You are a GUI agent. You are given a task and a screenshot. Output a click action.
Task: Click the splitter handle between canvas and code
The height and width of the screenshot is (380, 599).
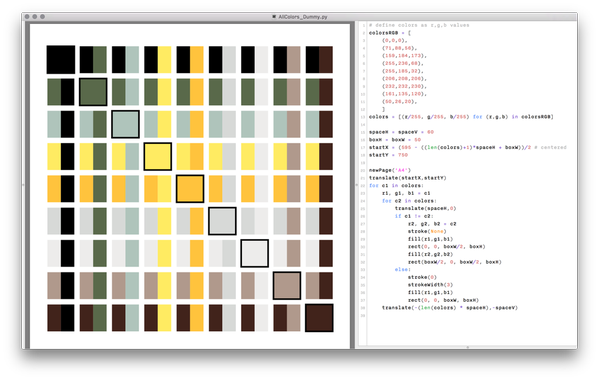click(x=356, y=185)
